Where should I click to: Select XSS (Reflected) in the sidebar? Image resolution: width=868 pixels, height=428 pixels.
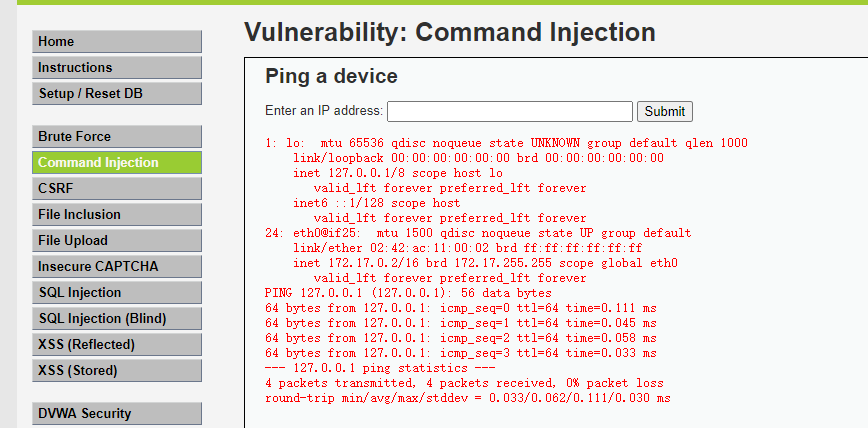pos(116,344)
